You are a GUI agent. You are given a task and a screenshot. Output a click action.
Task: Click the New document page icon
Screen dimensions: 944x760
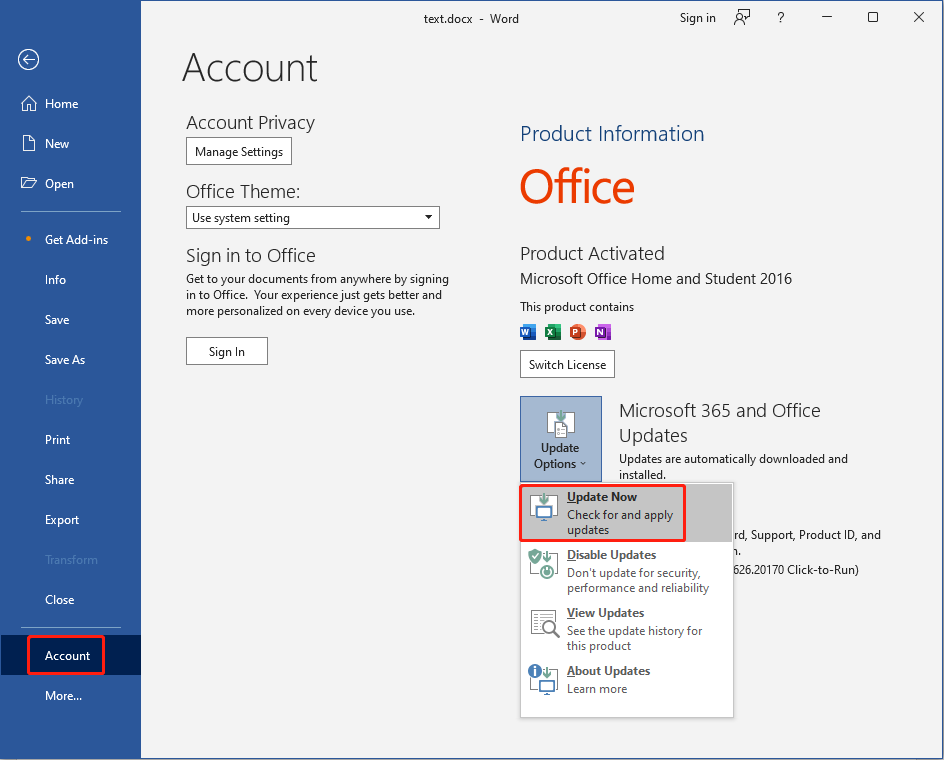28,143
